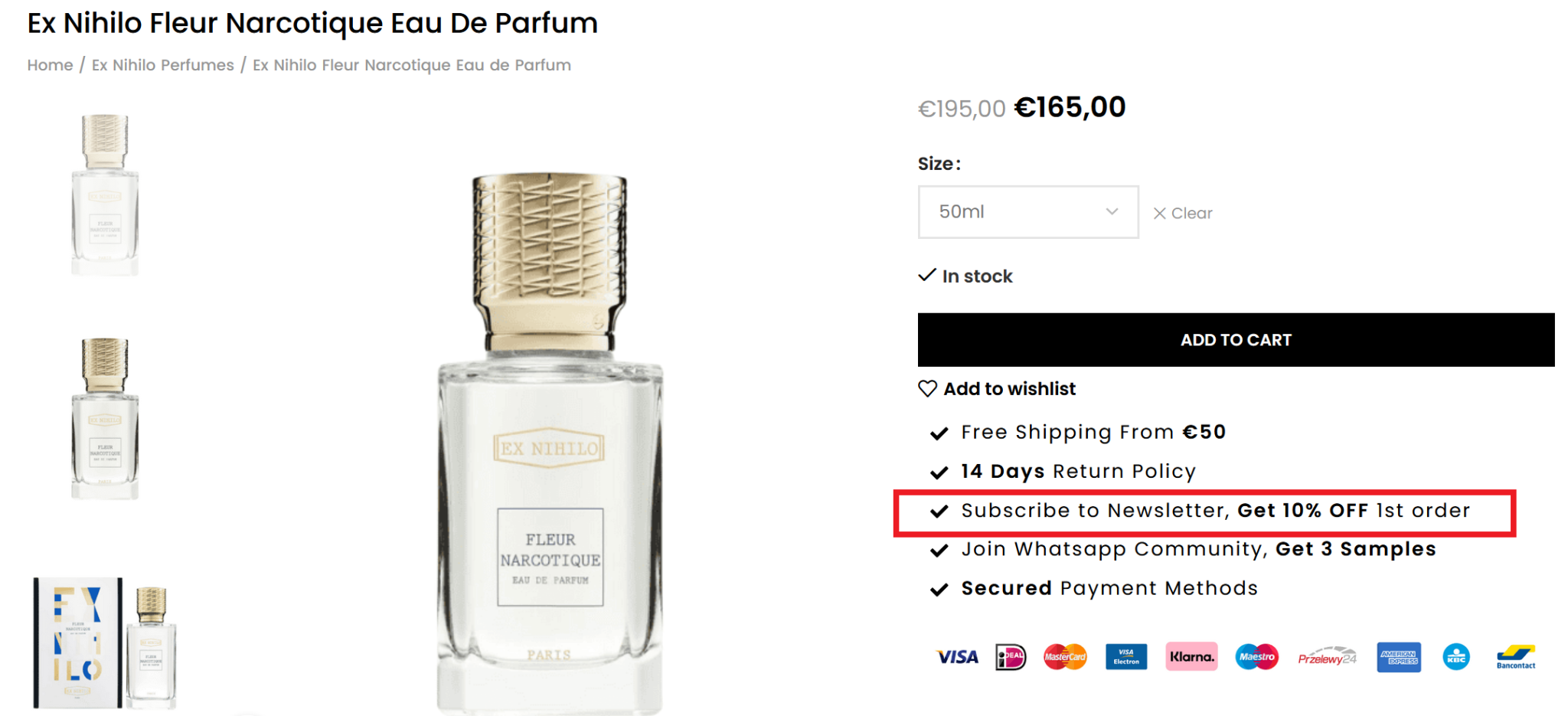This screenshot has width=1568, height=716.
Task: Open Ex Nihilo Perfumes breadcrumb link
Action: coord(163,65)
